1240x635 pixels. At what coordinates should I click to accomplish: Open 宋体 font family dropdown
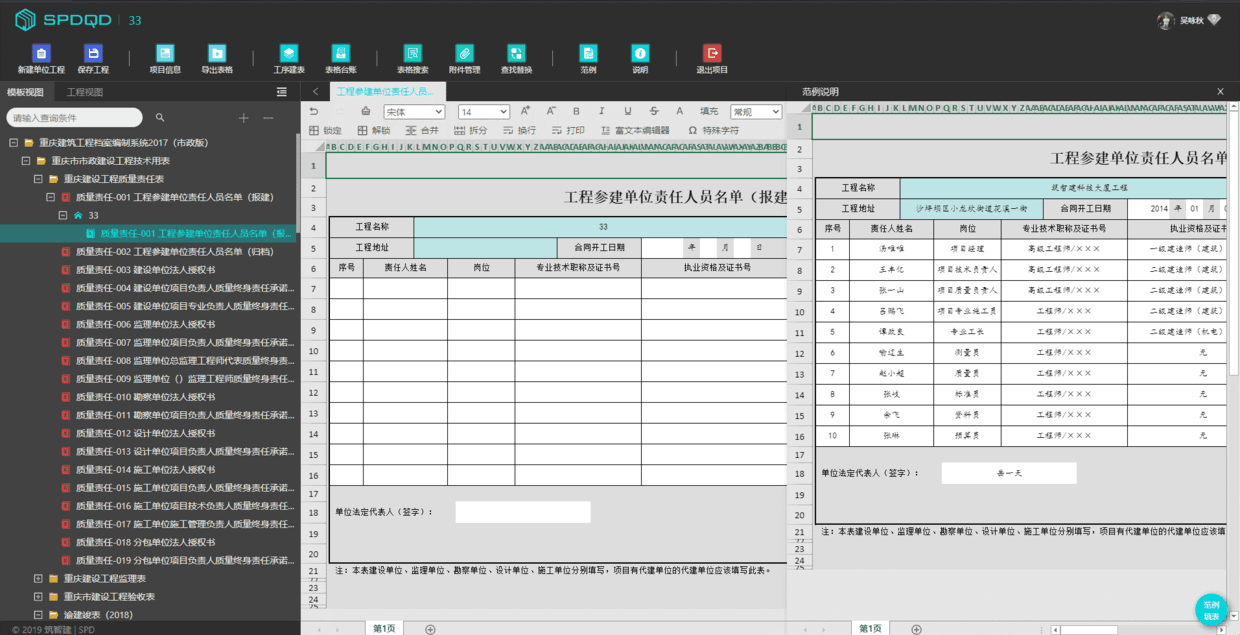click(414, 112)
